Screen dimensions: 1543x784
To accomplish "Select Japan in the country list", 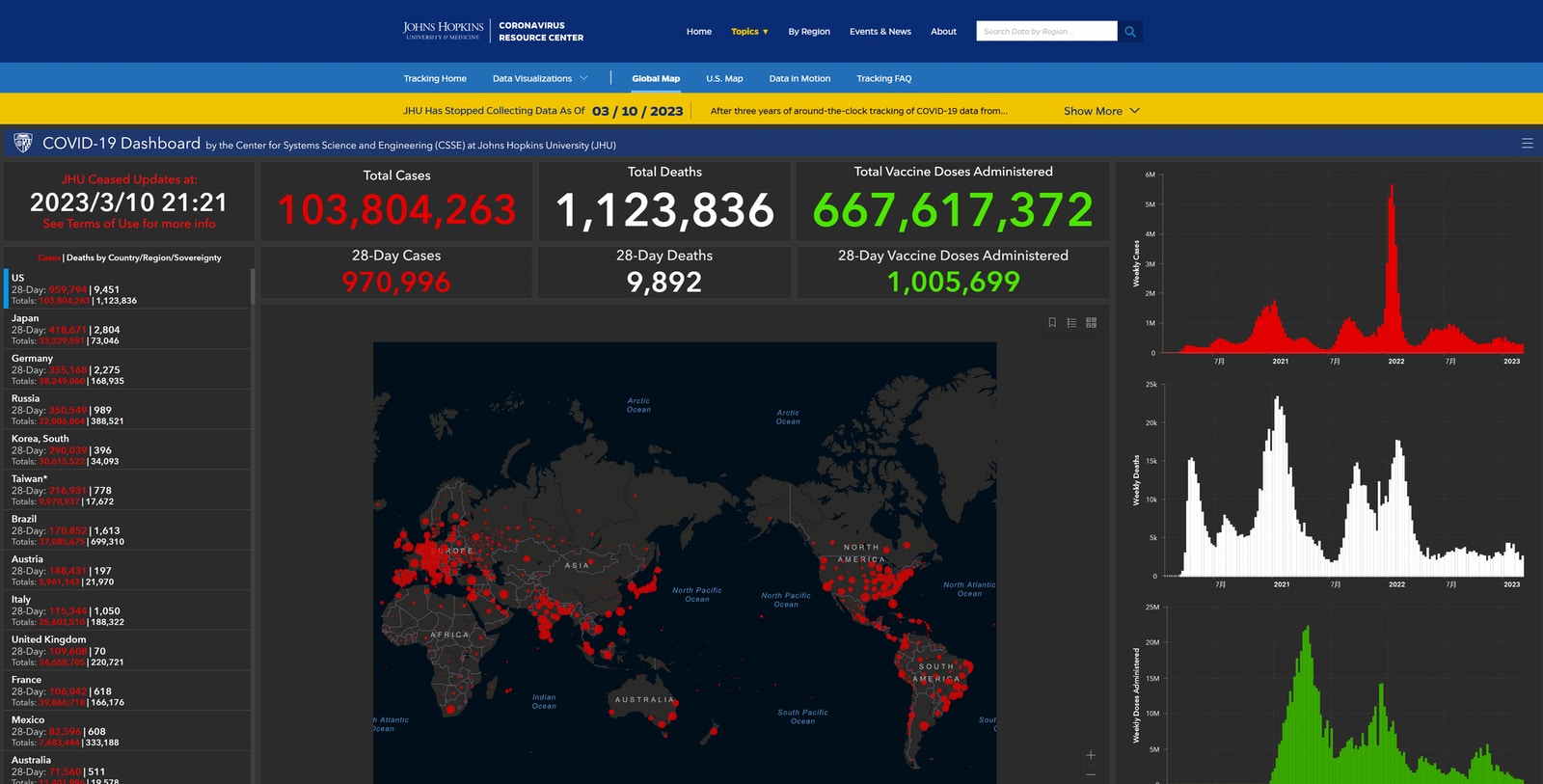I will coord(127,329).
